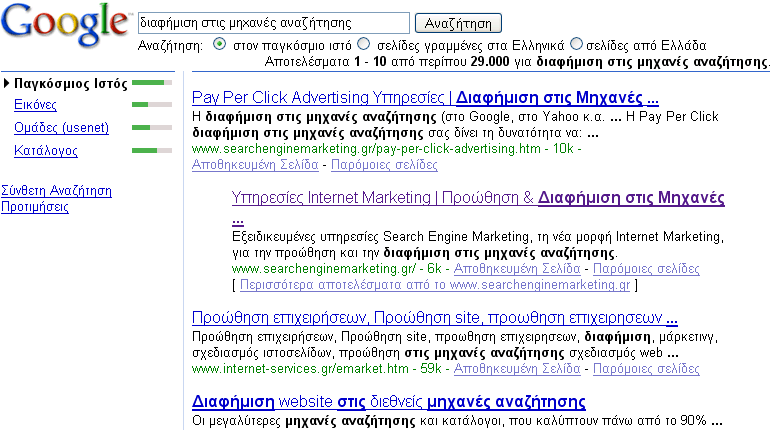The height and width of the screenshot is (430, 770).
Task: Click snippet text 'Εξειδικευμένες υπηρεσίες Search Engine Marketing'
Action: (x=380, y=237)
